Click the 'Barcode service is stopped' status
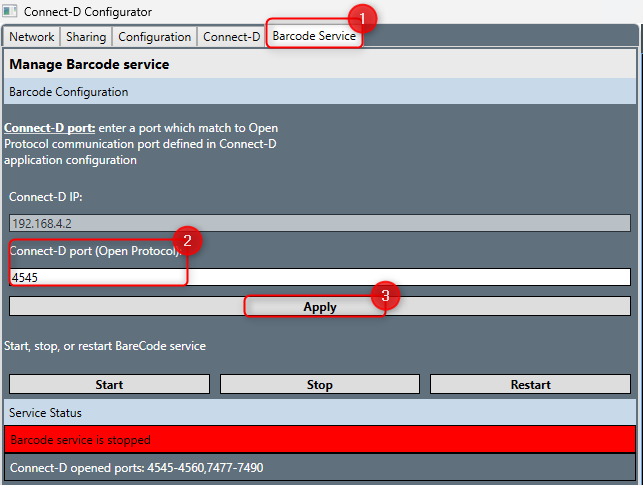643x485 pixels. tap(320, 439)
